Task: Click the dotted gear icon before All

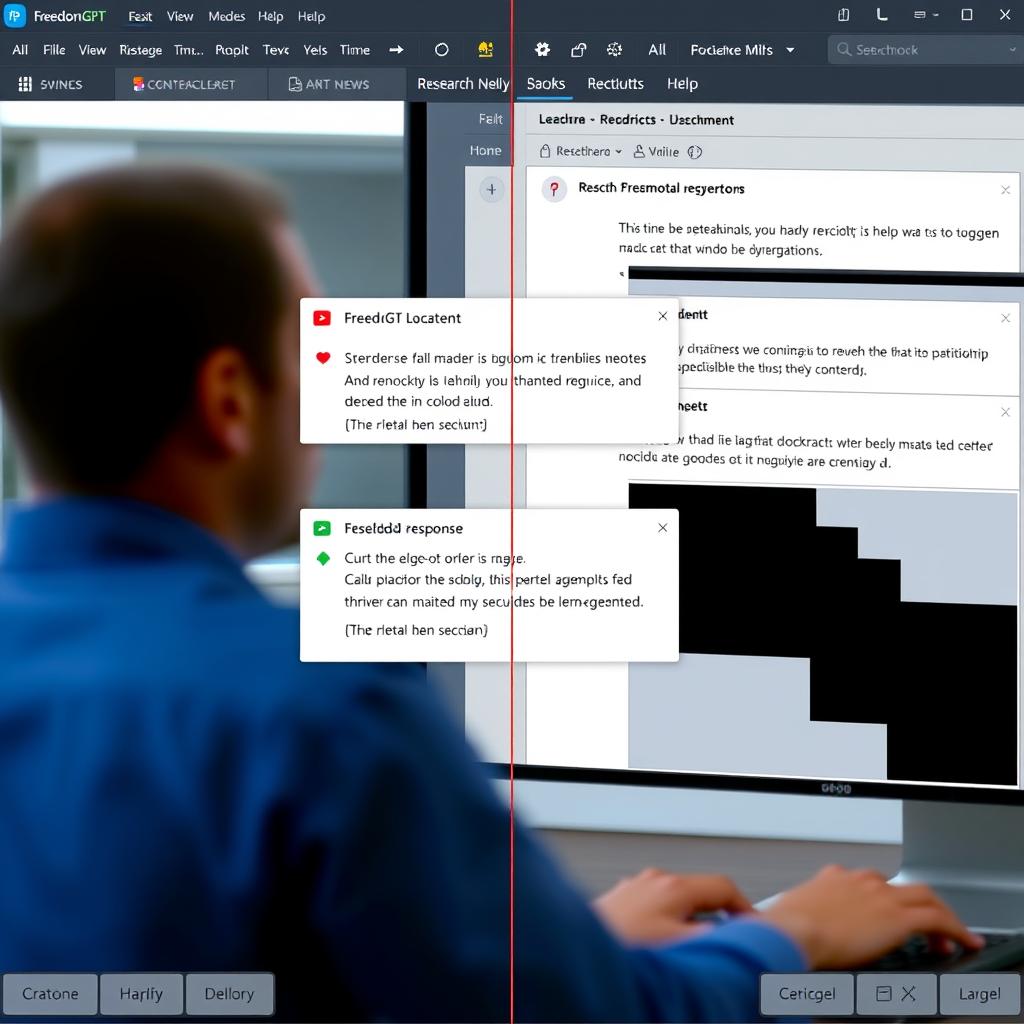Action: coord(614,50)
